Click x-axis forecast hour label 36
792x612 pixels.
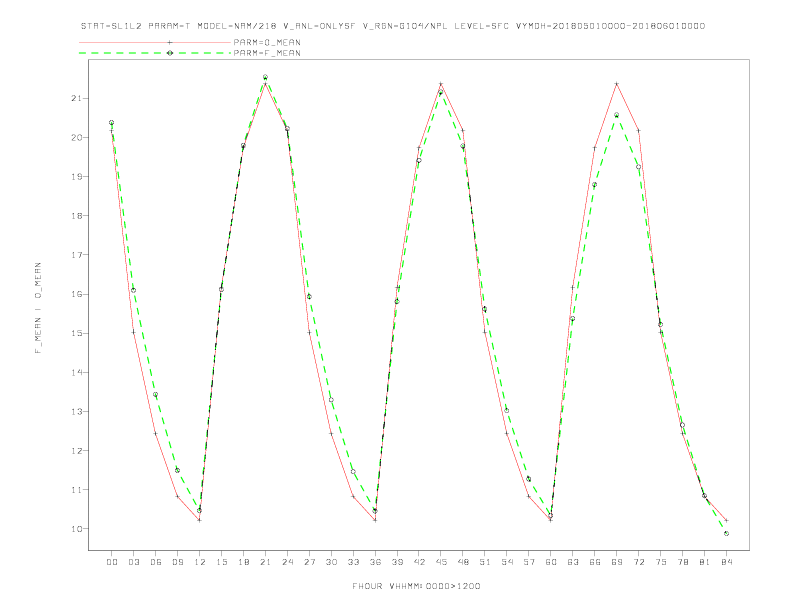(375, 562)
